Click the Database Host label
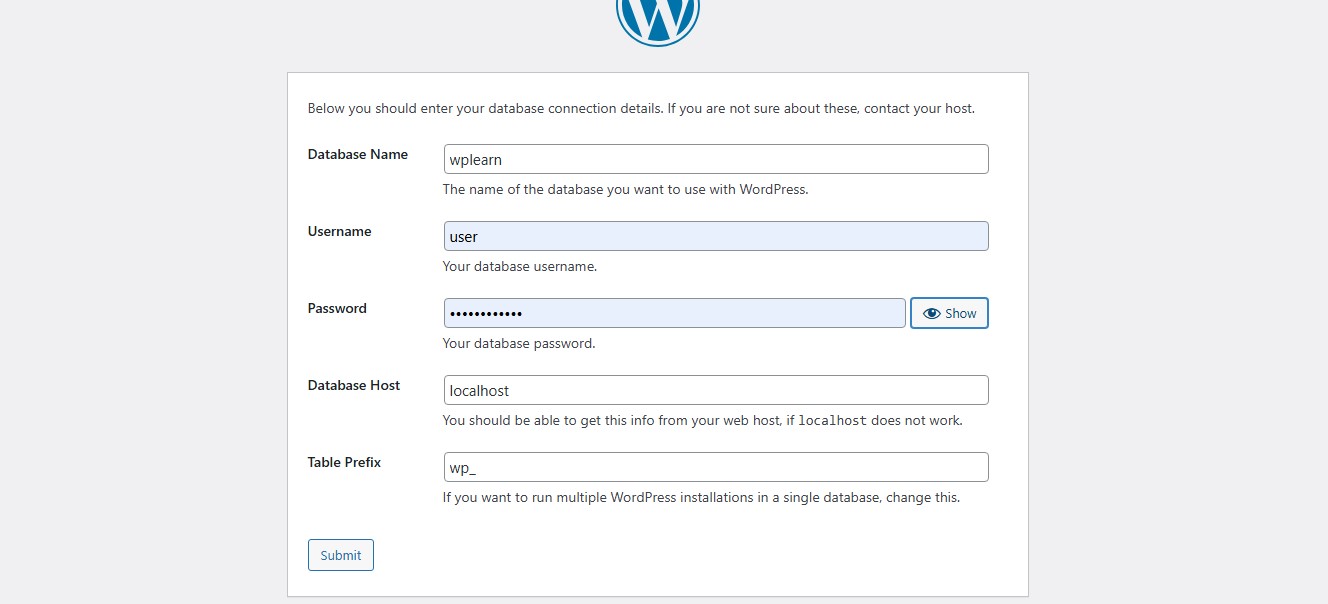Image resolution: width=1328 pixels, height=604 pixels. coord(353,385)
